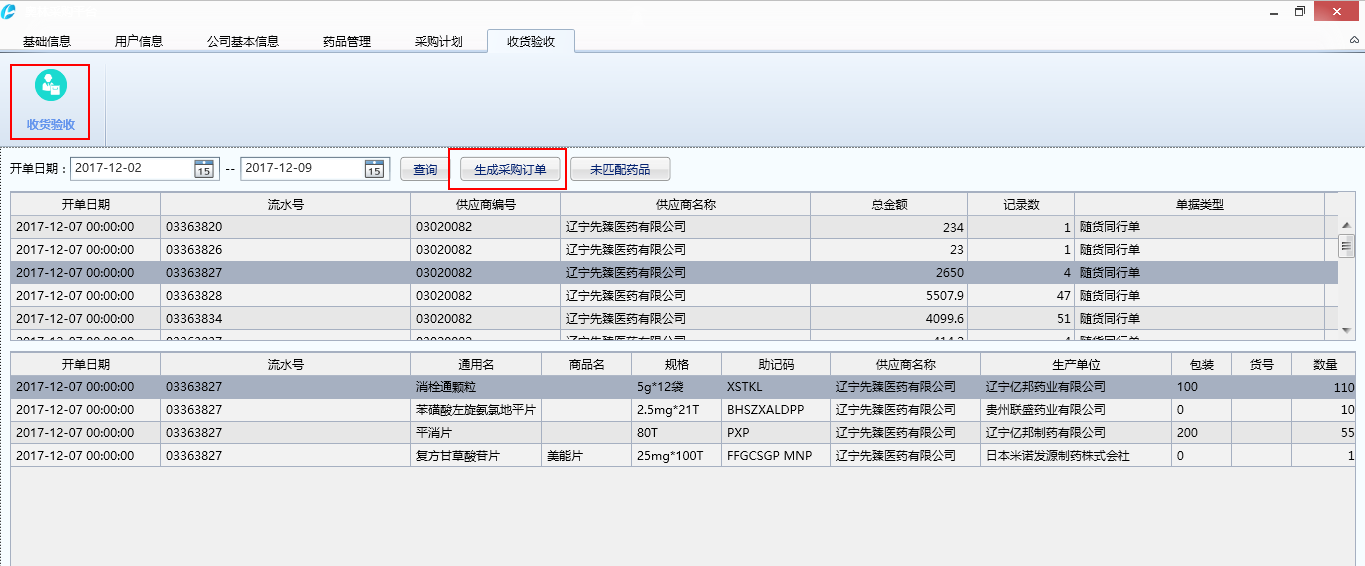
Task: Open the 用户信息 tab
Action: point(139,42)
